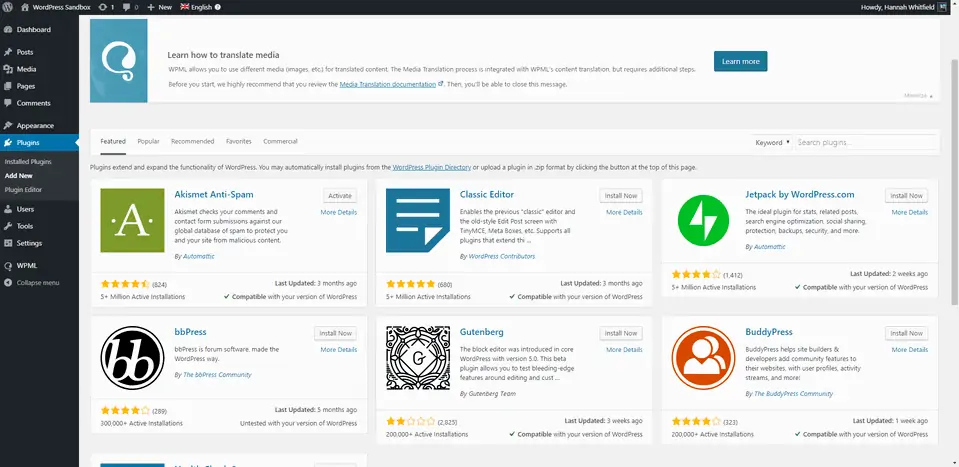Click the WPML icon in sidebar
959x467 pixels.
8,266
